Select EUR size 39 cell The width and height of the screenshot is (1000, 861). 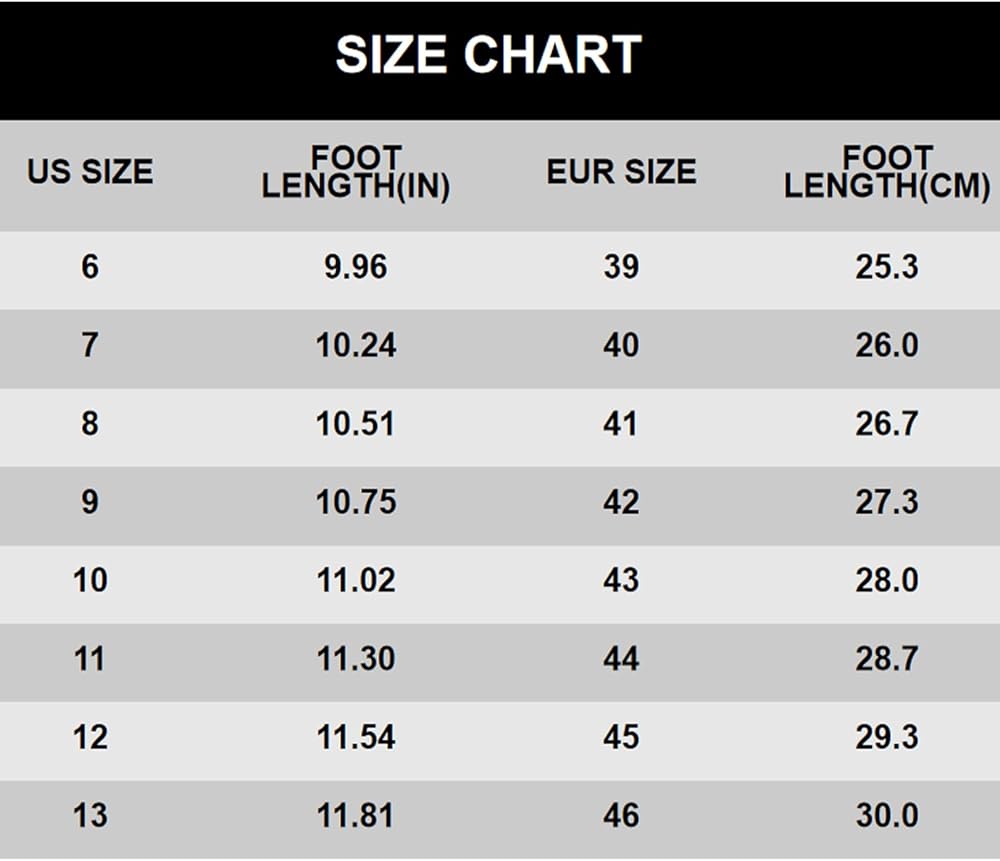[621, 267]
